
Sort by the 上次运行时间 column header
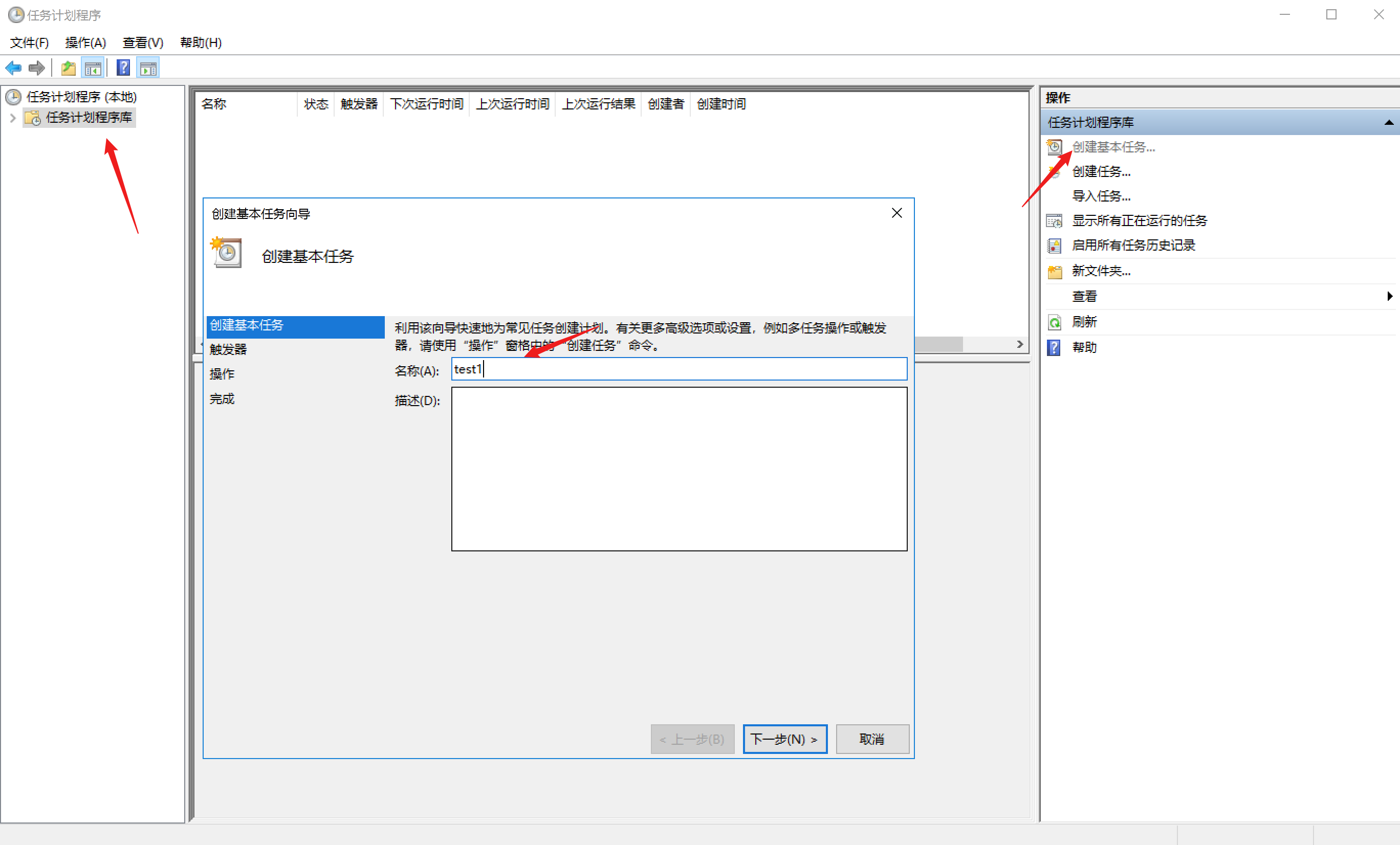[513, 104]
